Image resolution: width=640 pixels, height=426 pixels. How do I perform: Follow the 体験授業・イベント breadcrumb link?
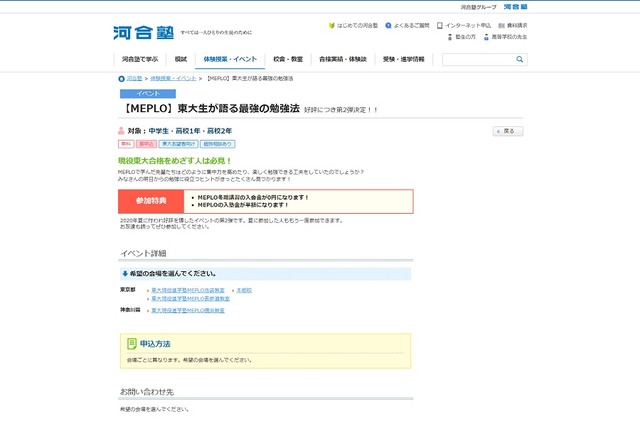[173, 78]
